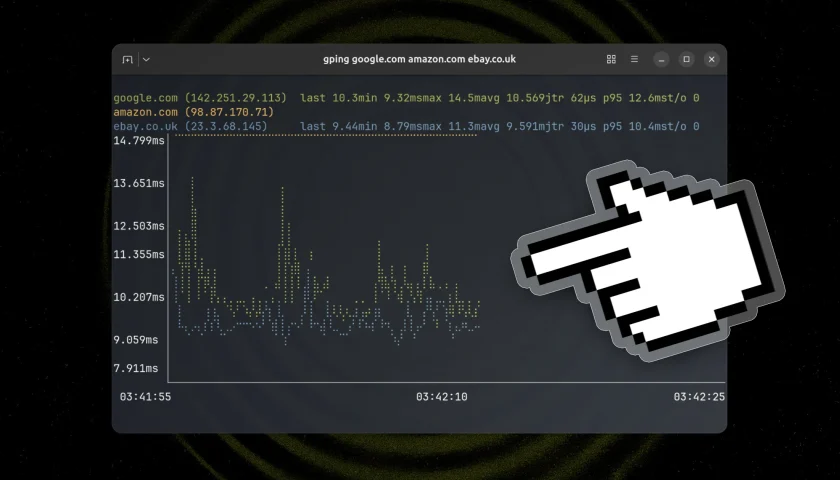Open the tab overview grid
840x480 pixels.
pos(611,59)
